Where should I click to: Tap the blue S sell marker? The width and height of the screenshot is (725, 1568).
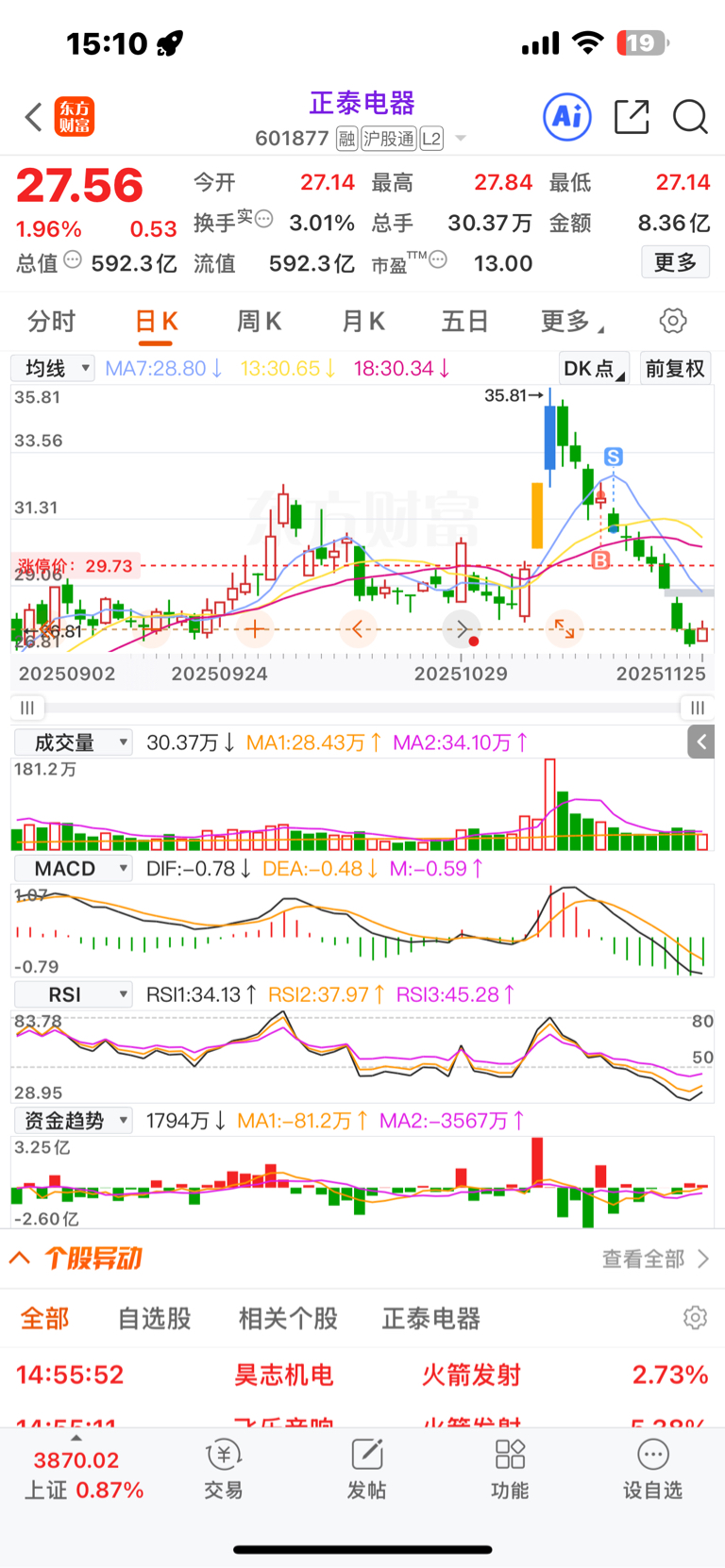point(614,458)
